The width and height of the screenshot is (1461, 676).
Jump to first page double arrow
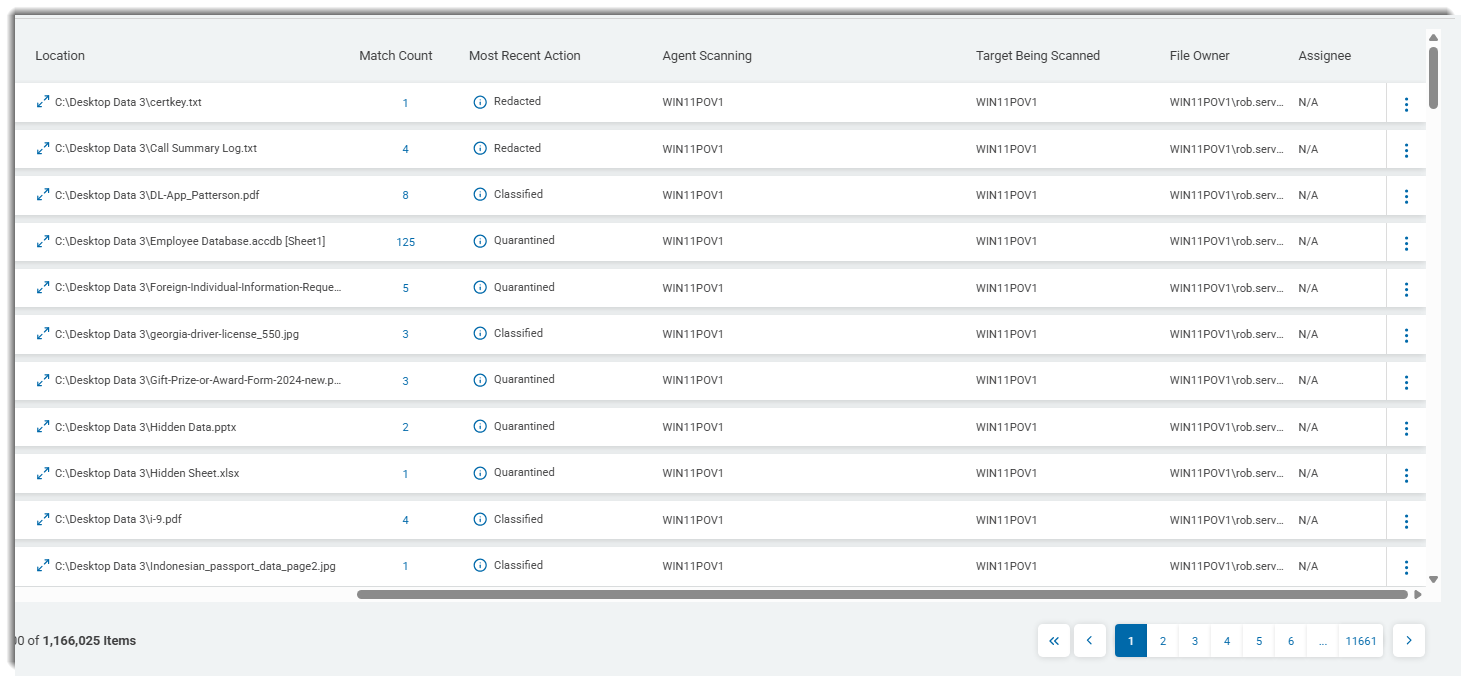click(1054, 641)
